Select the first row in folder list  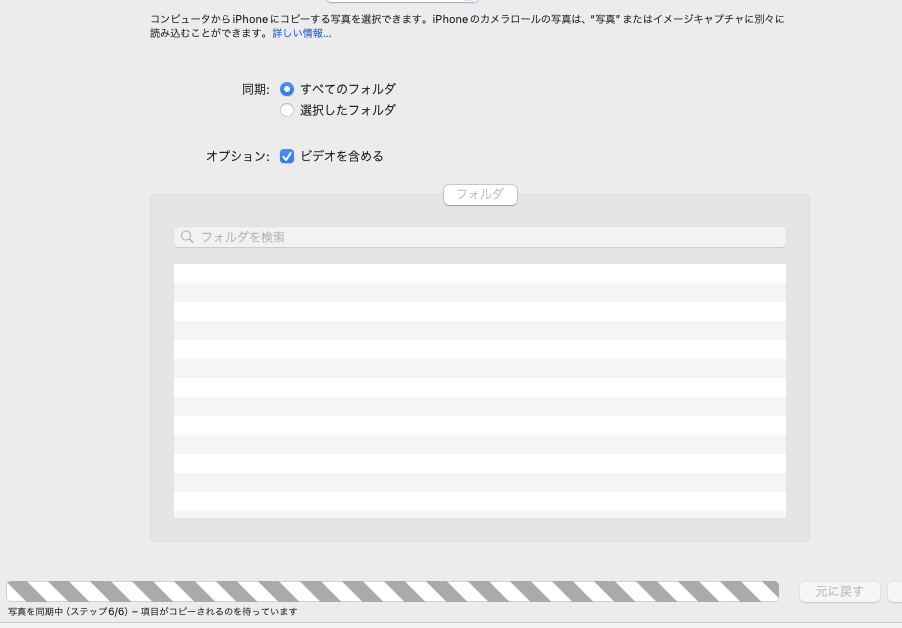480,273
